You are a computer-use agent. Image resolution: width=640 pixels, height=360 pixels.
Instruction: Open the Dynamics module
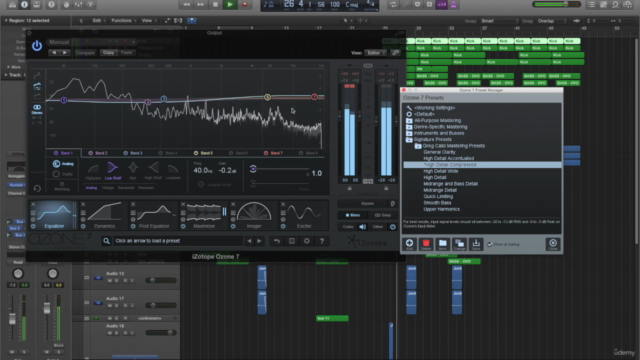tap(104, 215)
